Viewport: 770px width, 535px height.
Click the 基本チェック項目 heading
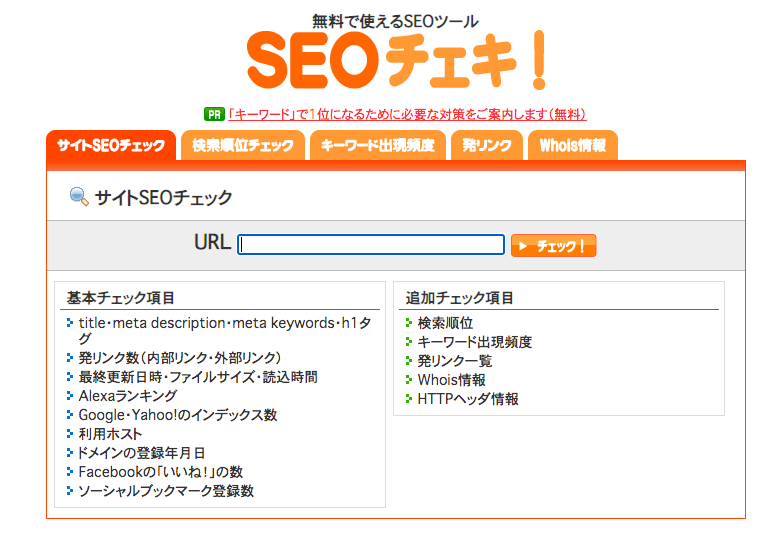tap(120, 298)
